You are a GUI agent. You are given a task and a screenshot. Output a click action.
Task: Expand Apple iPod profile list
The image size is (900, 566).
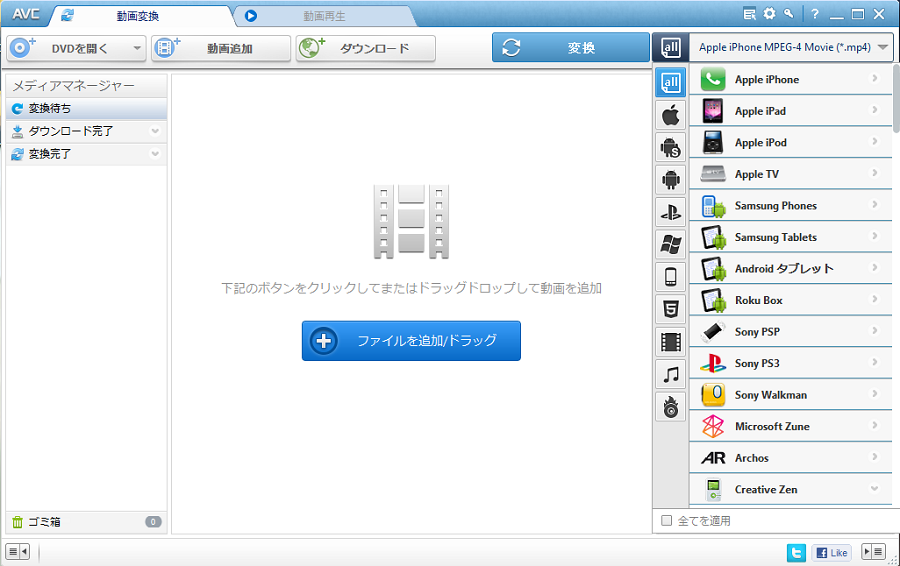pyautogui.click(x=875, y=141)
